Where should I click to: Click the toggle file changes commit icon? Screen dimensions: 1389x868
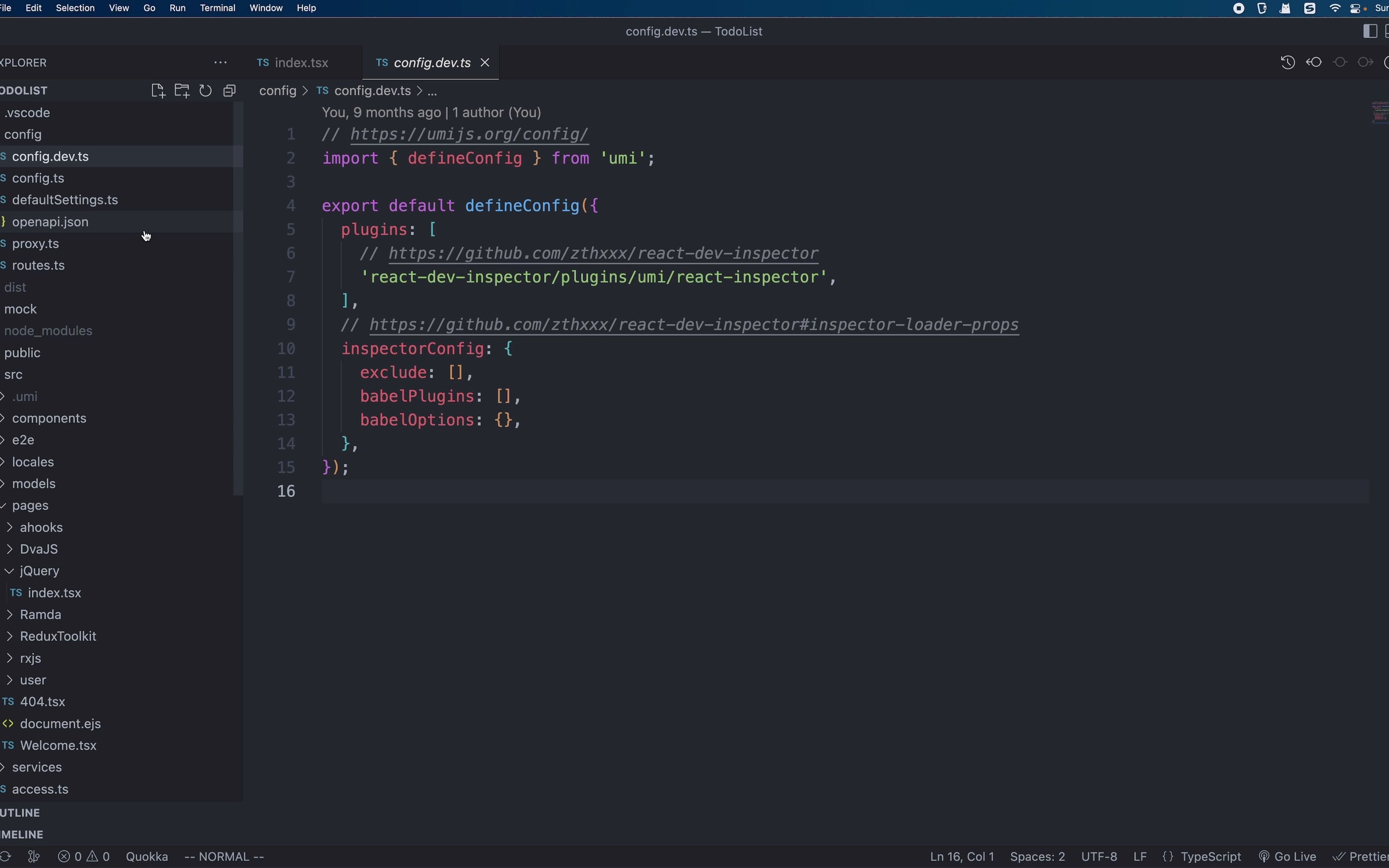coord(1341,63)
